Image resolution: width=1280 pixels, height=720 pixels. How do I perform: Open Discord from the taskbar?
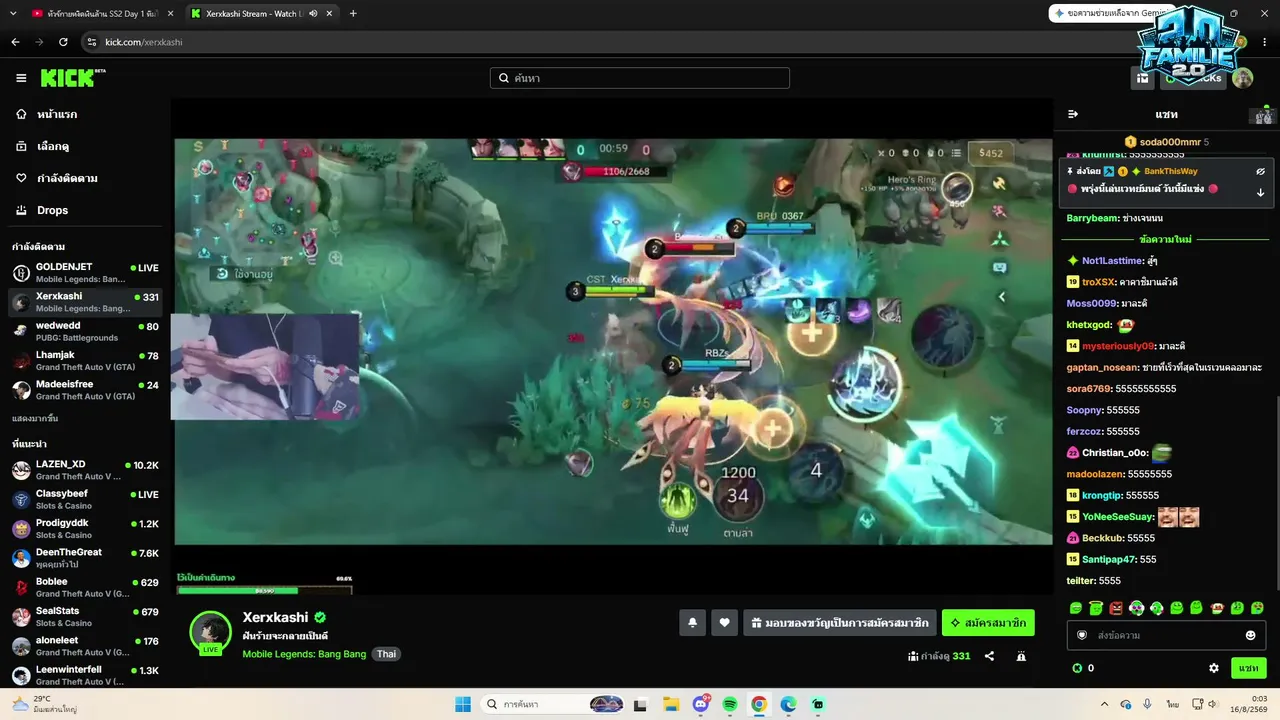[x=701, y=704]
